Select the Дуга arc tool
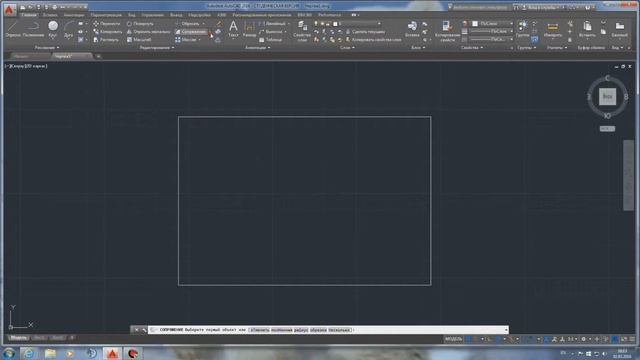640x360 pixels. [68, 29]
